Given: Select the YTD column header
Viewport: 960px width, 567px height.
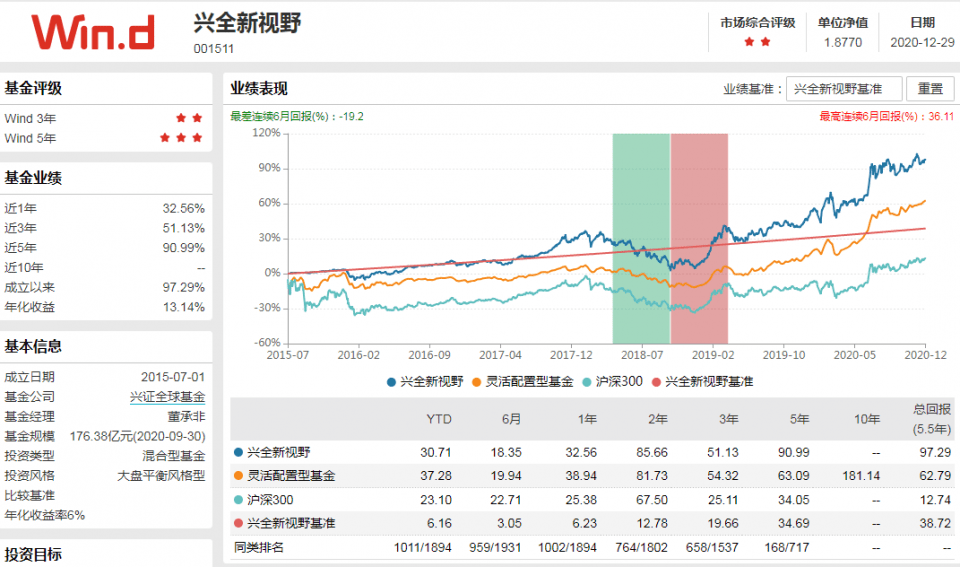Looking at the screenshot, I should pyautogui.click(x=439, y=419).
